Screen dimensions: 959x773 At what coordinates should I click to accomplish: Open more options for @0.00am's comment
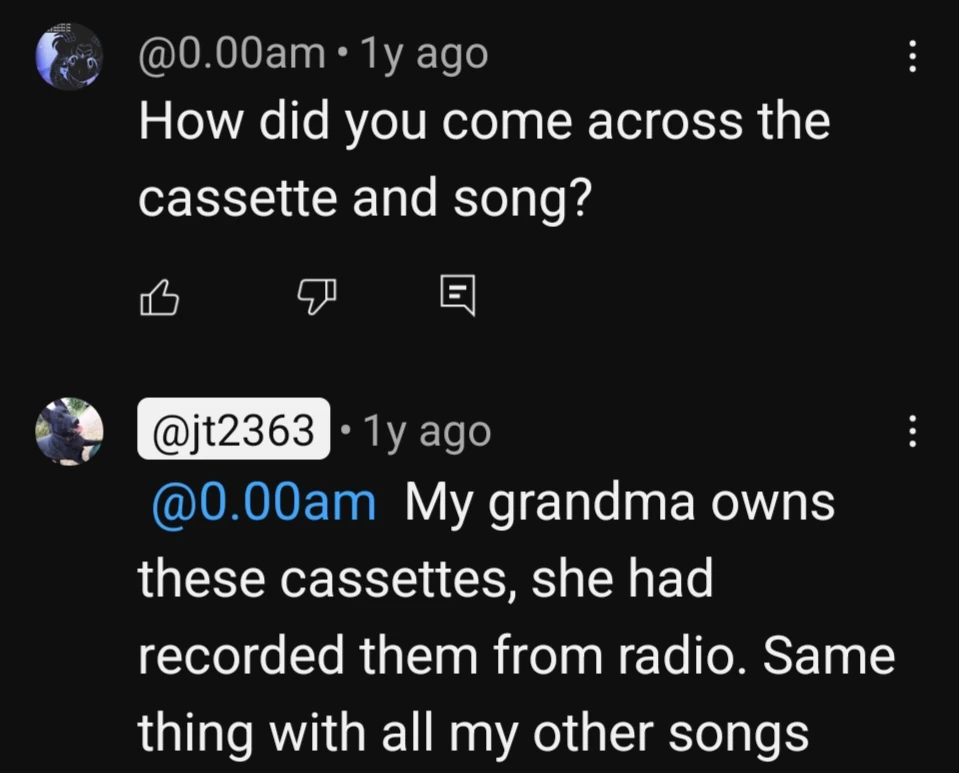coord(912,55)
